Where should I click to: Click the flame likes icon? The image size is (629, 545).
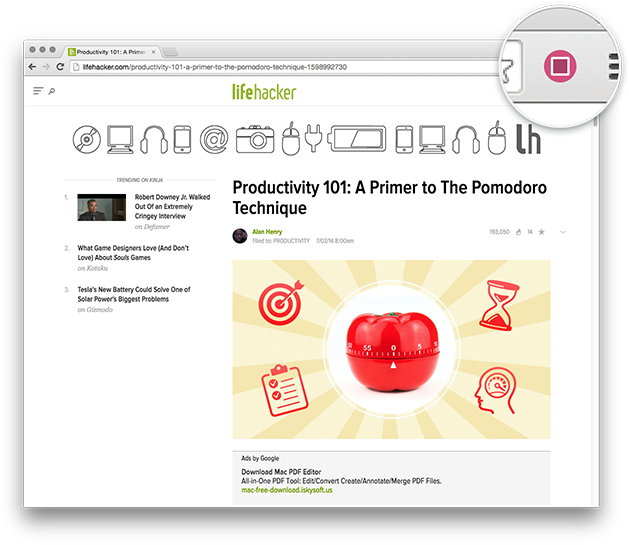(x=518, y=232)
